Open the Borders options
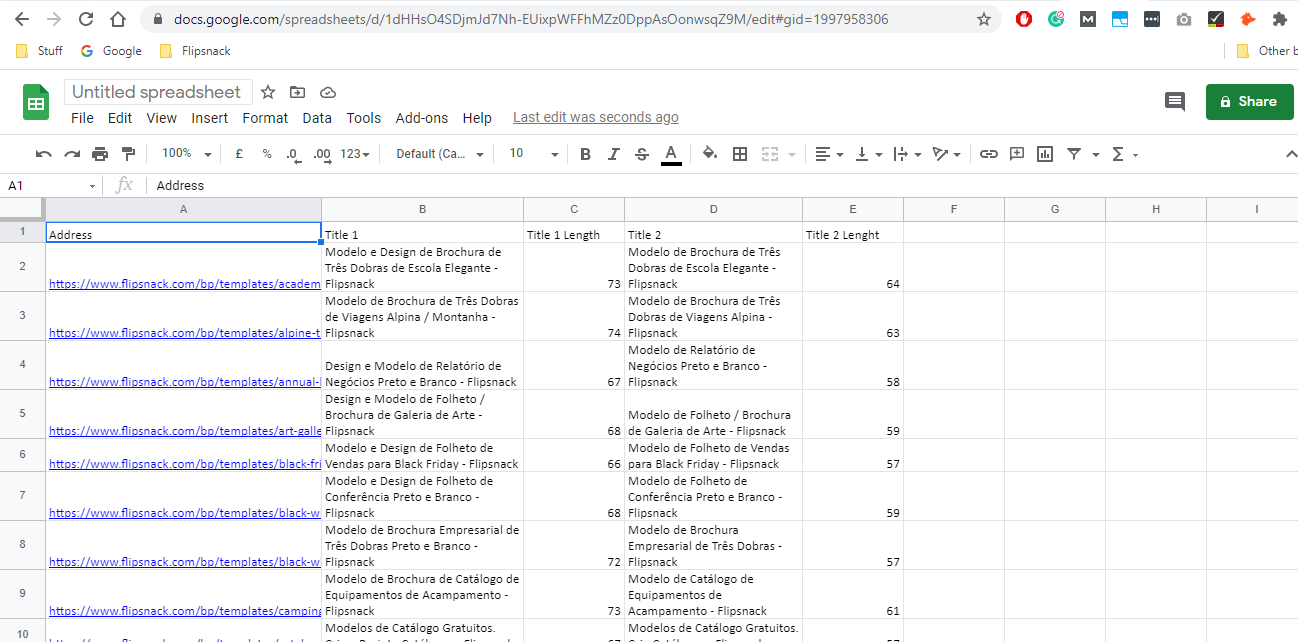The image size is (1298, 642). pos(740,154)
